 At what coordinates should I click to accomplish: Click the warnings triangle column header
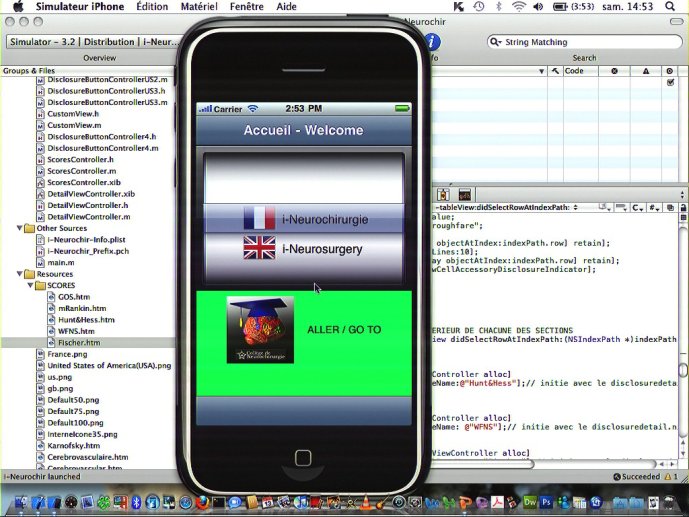pos(645,71)
